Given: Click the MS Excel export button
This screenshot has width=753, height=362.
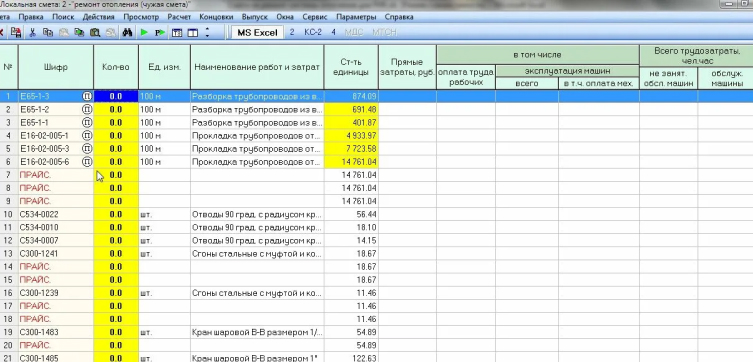Looking at the screenshot, I should coord(257,33).
